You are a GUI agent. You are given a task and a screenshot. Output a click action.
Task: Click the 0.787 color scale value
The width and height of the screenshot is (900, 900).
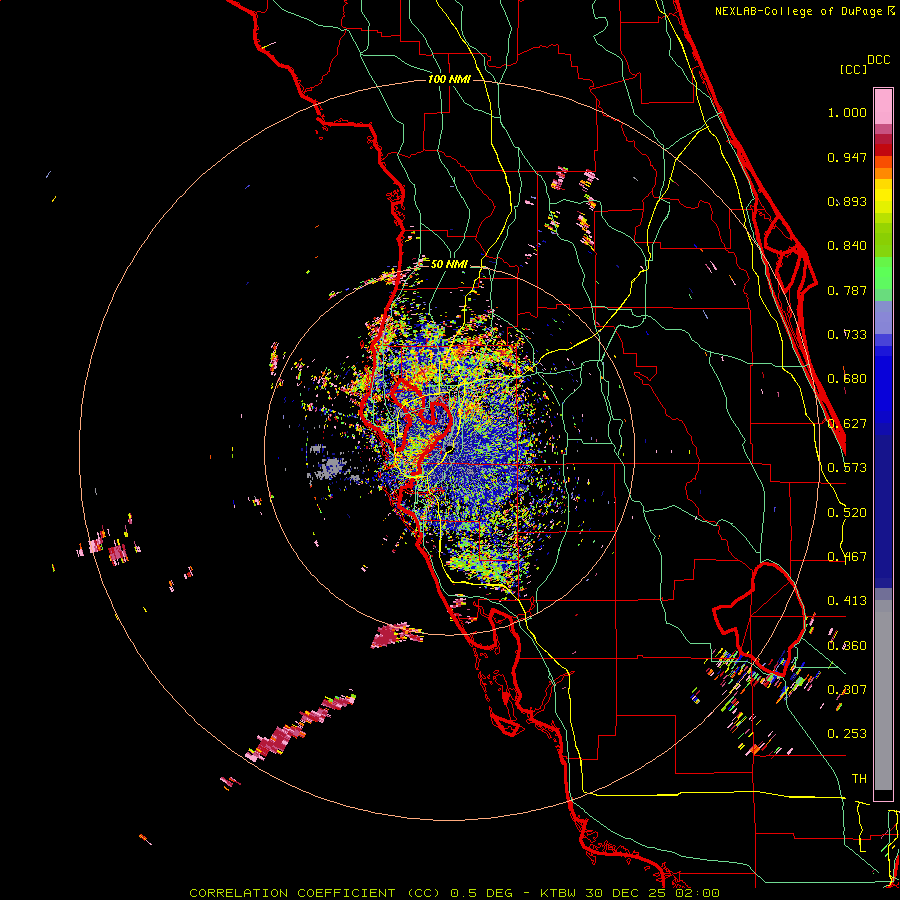pyautogui.click(x=847, y=290)
